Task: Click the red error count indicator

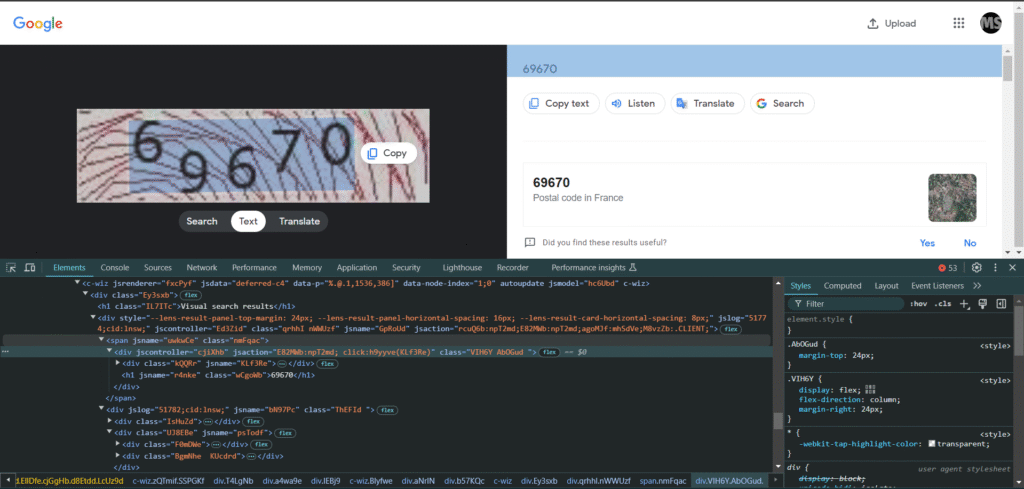Action: [x=948, y=268]
